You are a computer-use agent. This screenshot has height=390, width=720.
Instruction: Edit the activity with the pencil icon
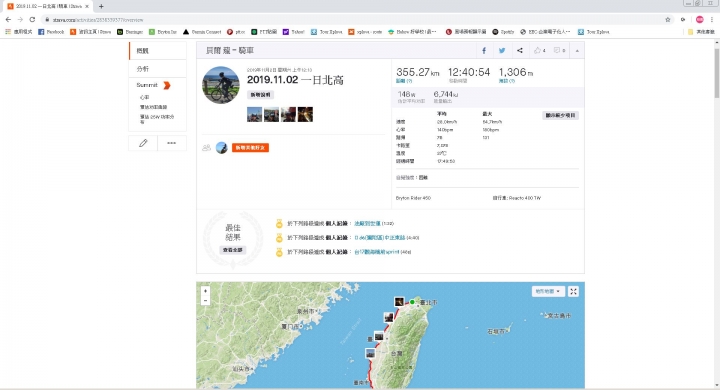[x=143, y=143]
